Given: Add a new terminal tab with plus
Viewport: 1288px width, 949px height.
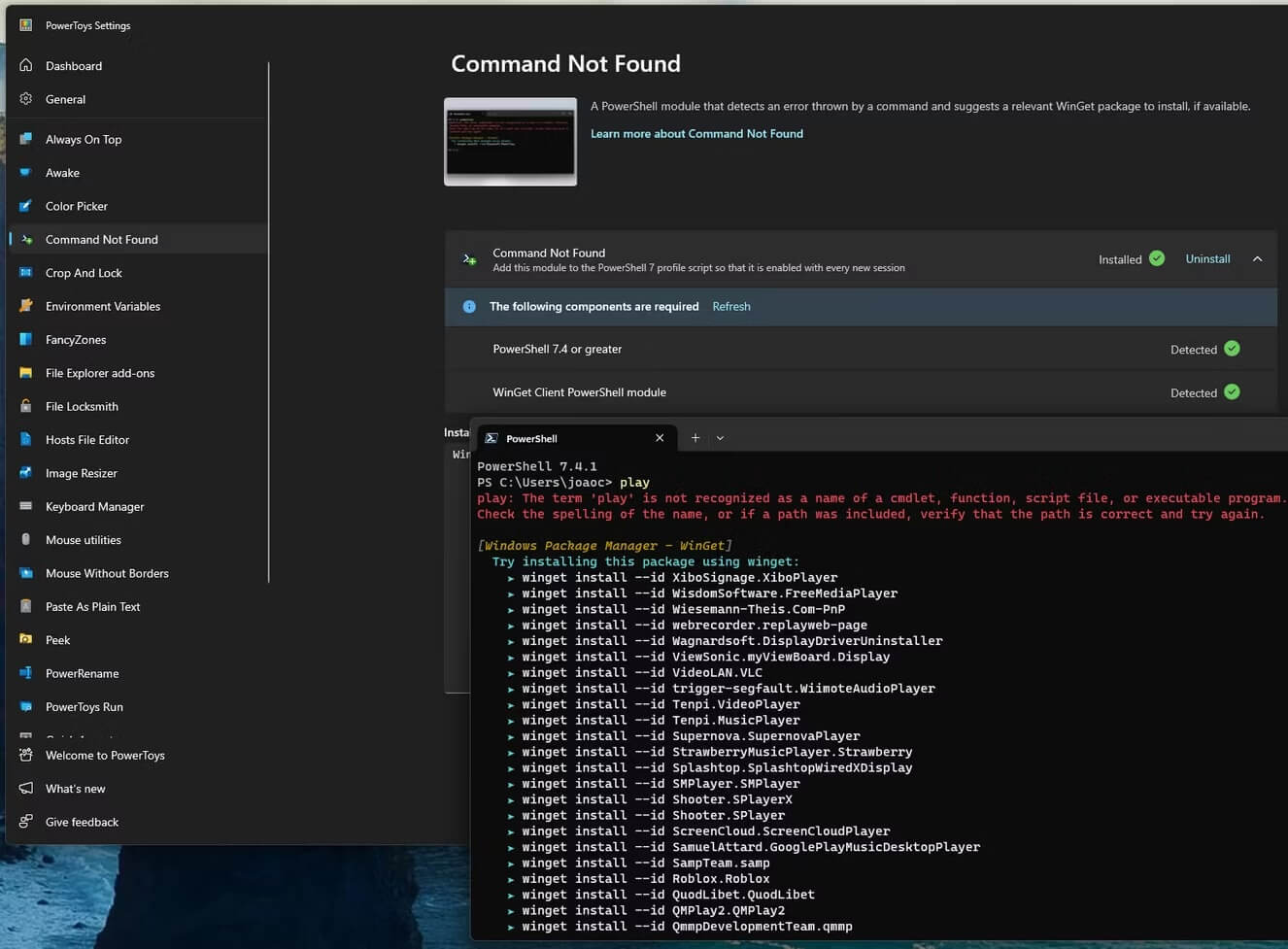Looking at the screenshot, I should coord(695,438).
